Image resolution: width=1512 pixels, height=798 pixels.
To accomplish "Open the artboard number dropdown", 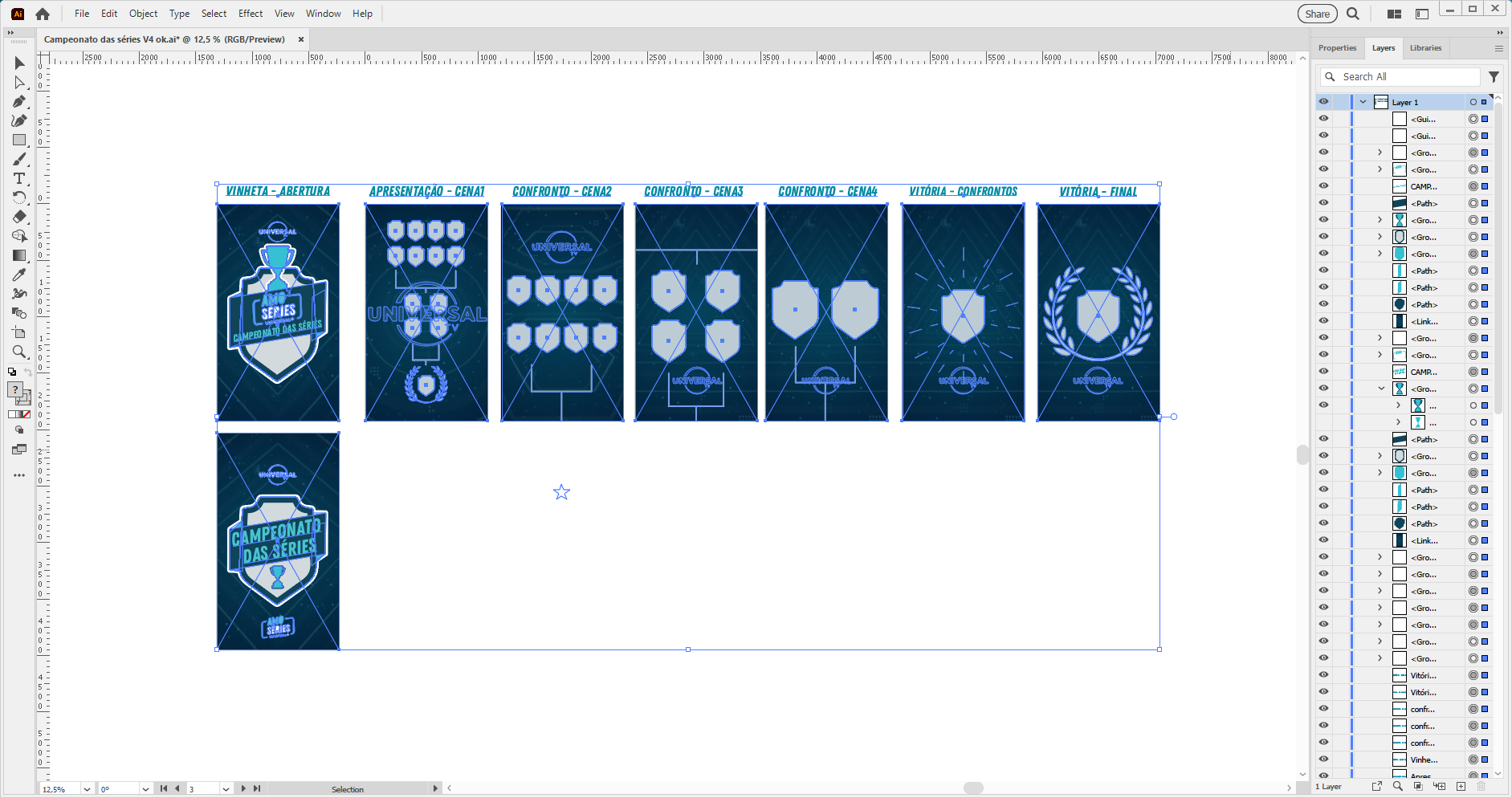I will coord(226,789).
